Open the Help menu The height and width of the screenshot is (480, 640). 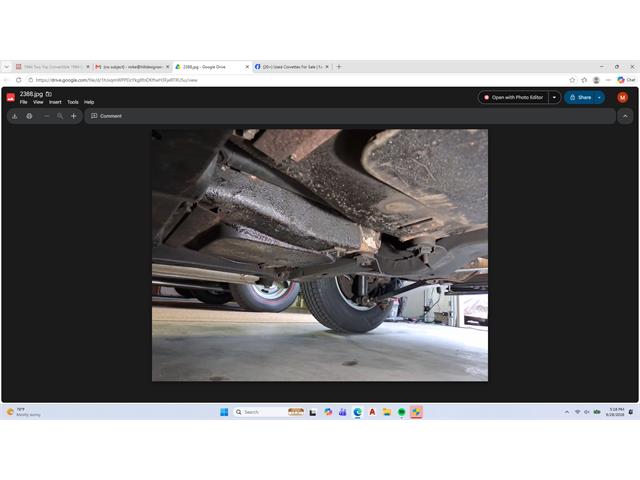pyautogui.click(x=89, y=102)
